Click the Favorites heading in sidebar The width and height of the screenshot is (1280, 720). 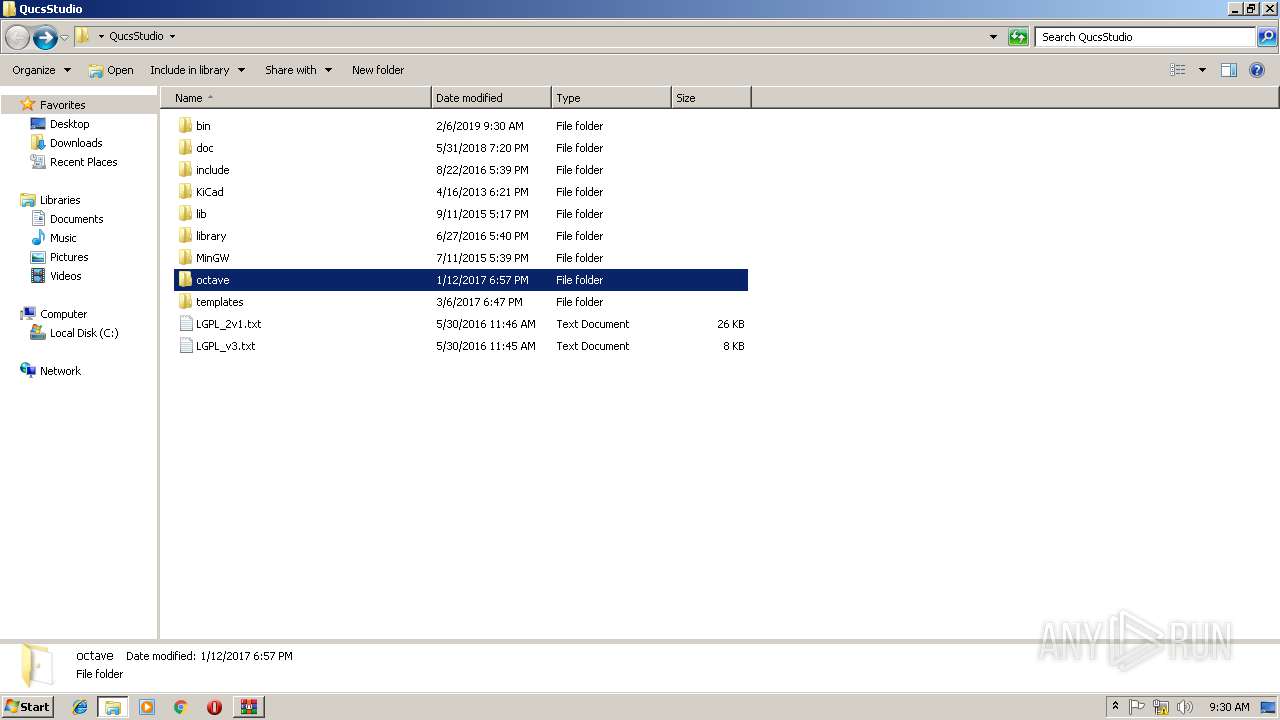coord(62,105)
